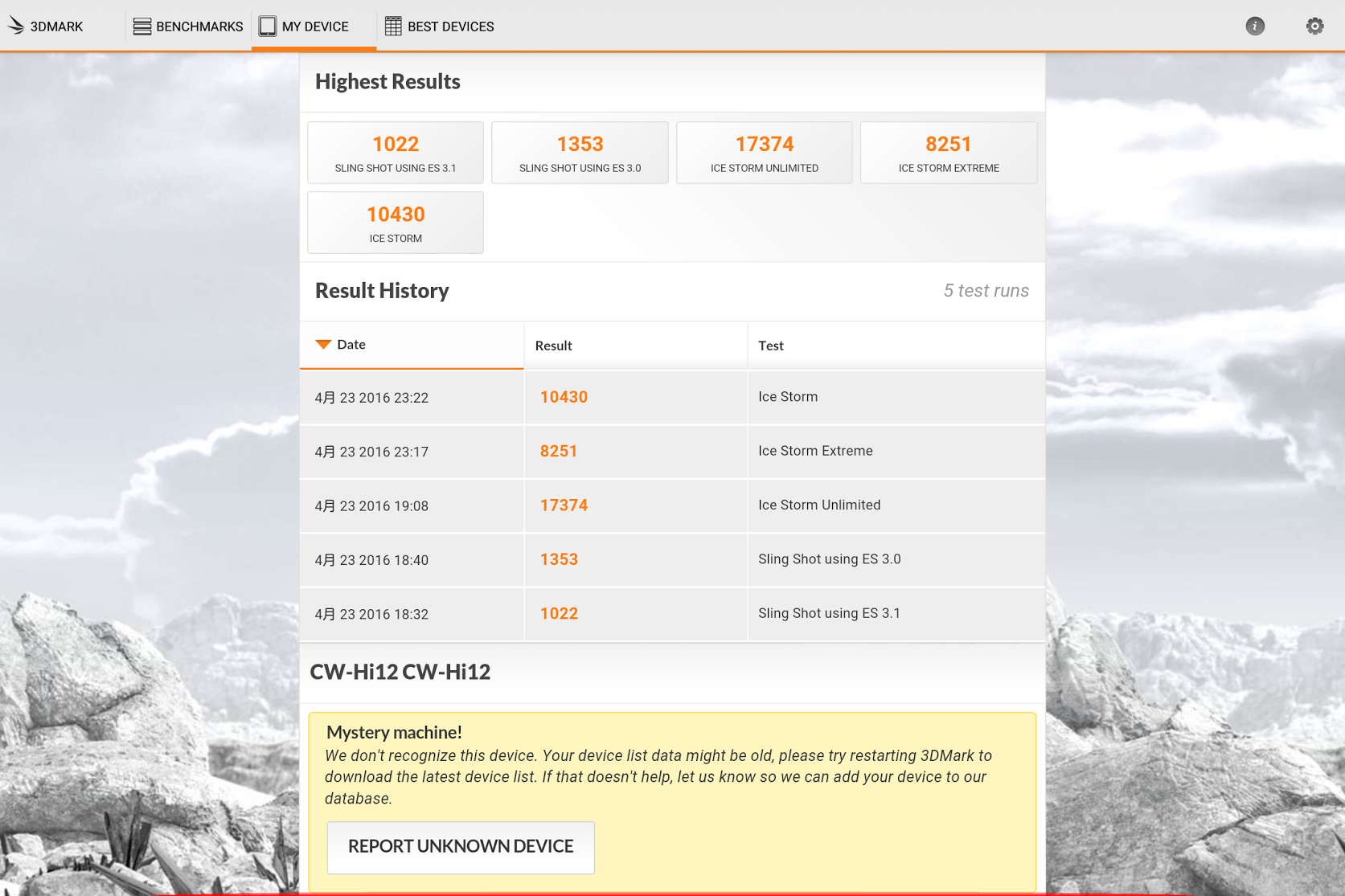Viewport: 1345px width, 896px height.
Task: Click the Ice Storm Extreme test name
Action: click(x=815, y=451)
